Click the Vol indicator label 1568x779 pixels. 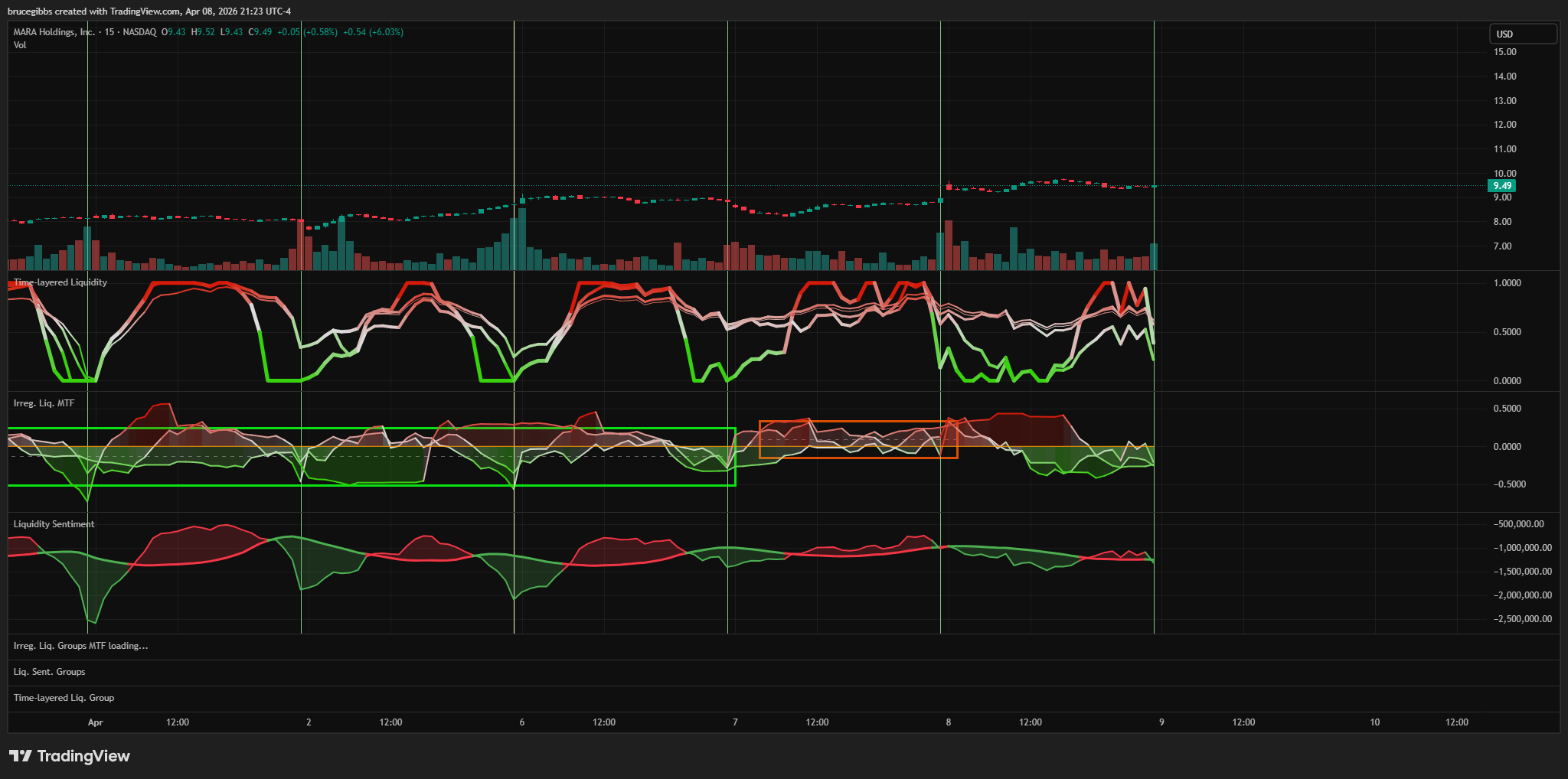click(20, 45)
